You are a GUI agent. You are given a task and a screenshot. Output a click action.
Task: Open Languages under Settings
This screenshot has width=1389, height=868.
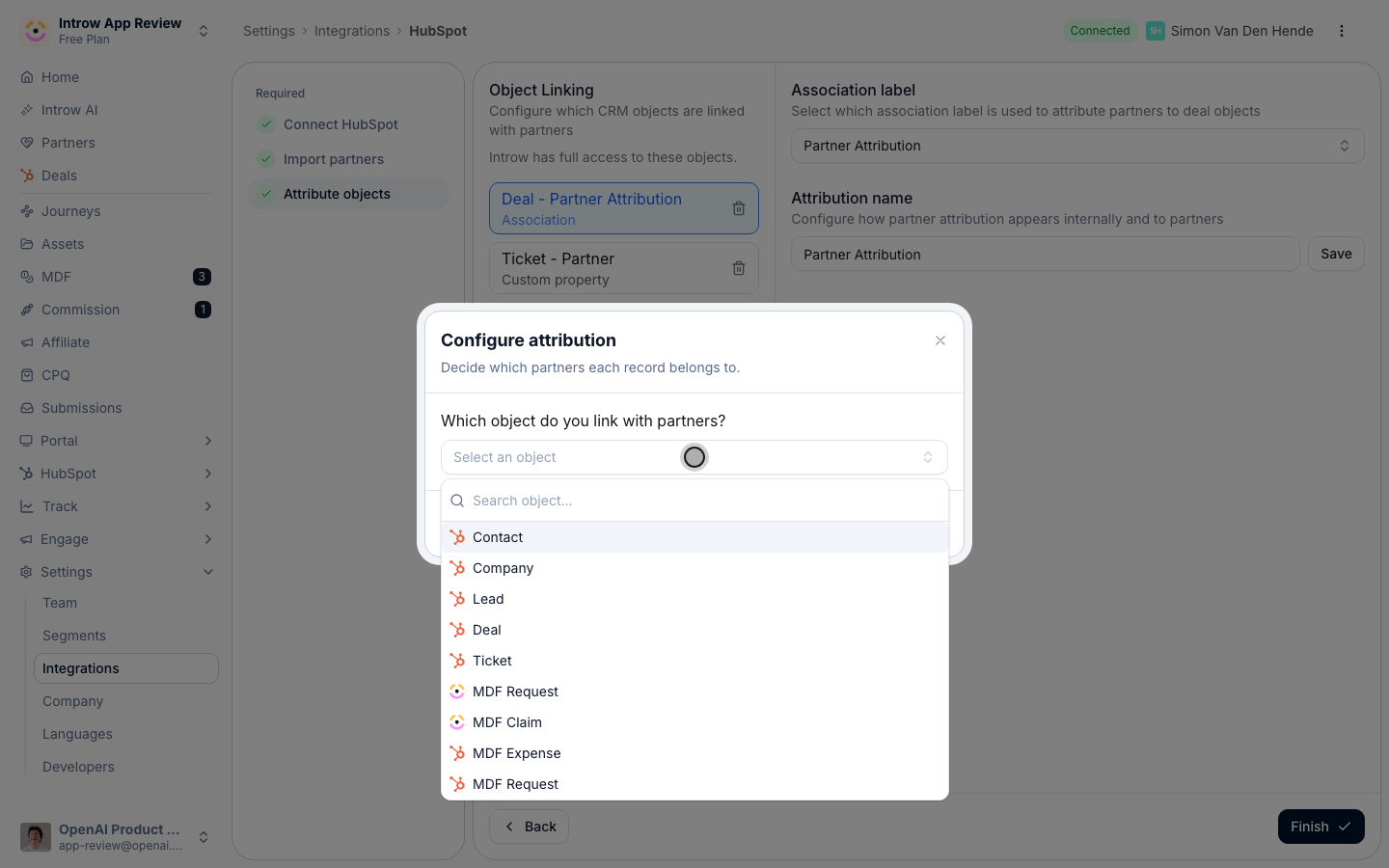(x=126, y=734)
